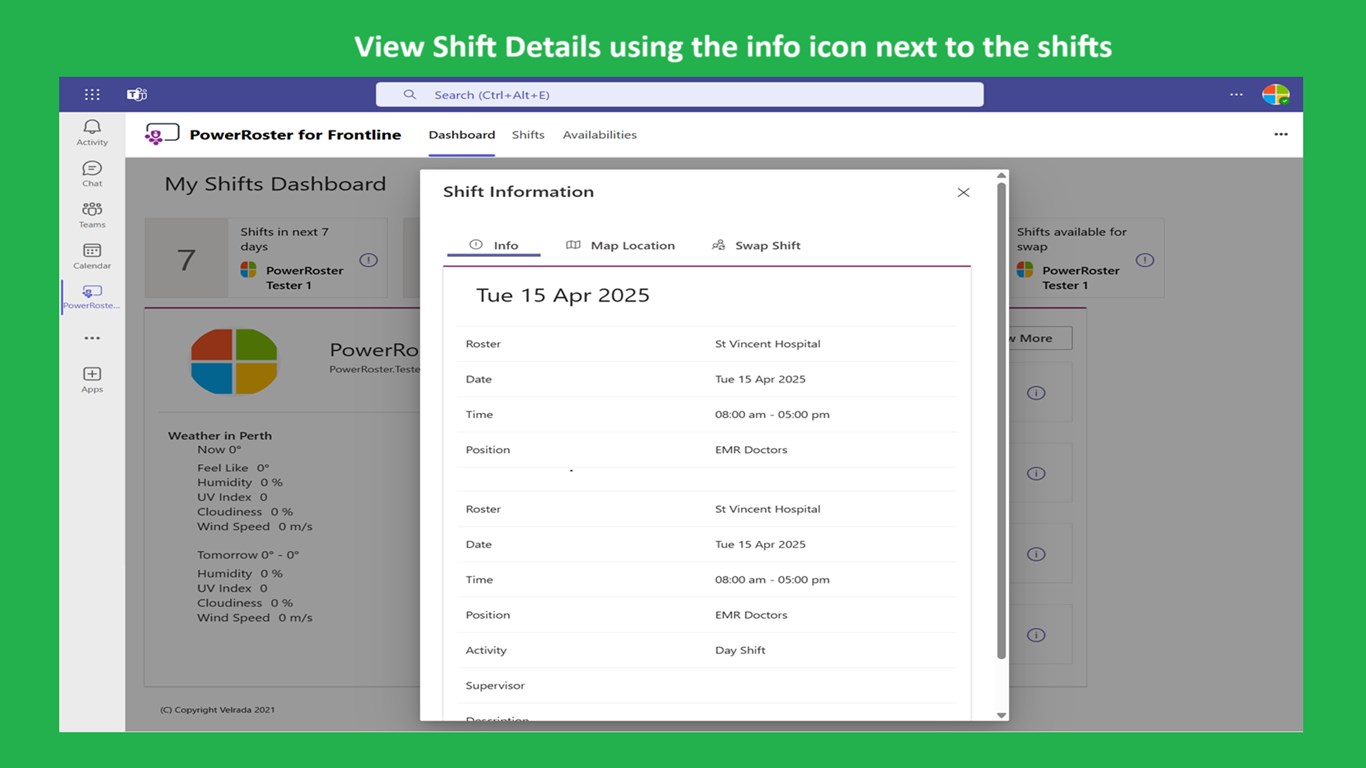Click the Copyright Velrada 2021 footer
Screen dimensions: 1366x768
pyautogui.click(x=217, y=710)
